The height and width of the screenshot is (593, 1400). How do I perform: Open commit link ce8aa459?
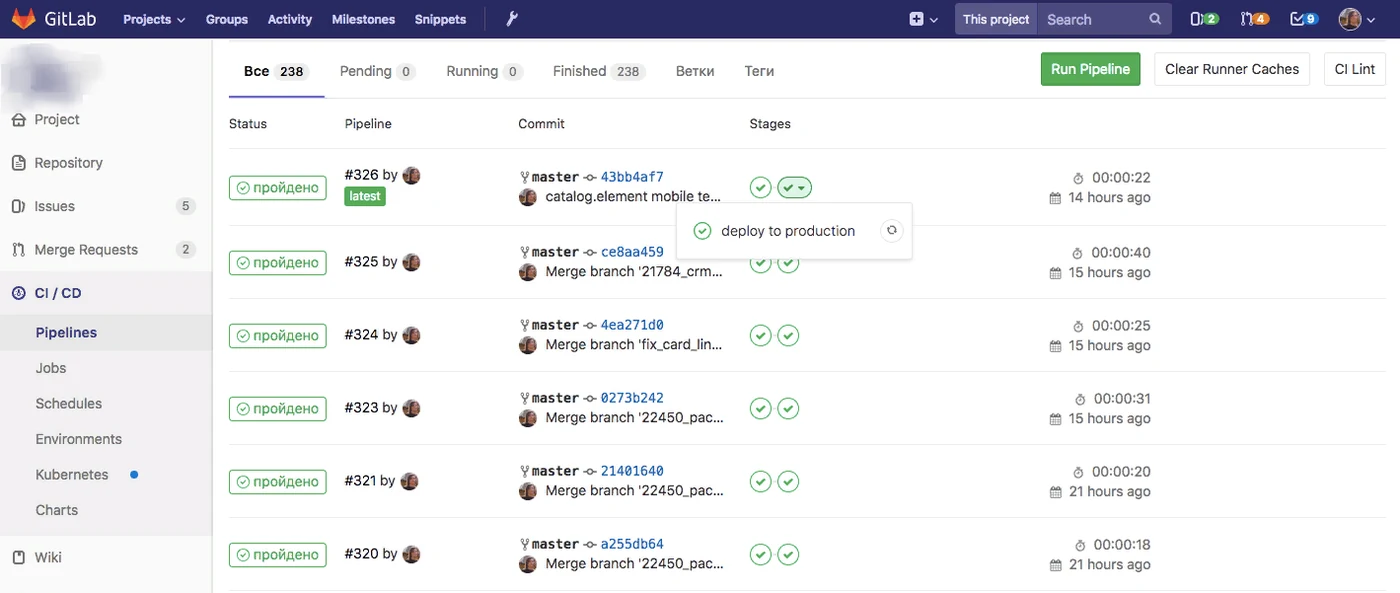tap(632, 252)
